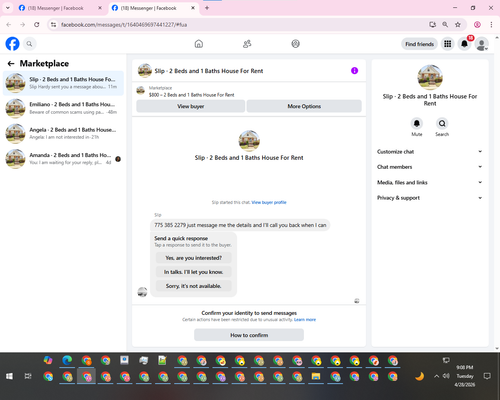Open the listing thumbnail in the right panel
500x400 pixels.
(430, 77)
